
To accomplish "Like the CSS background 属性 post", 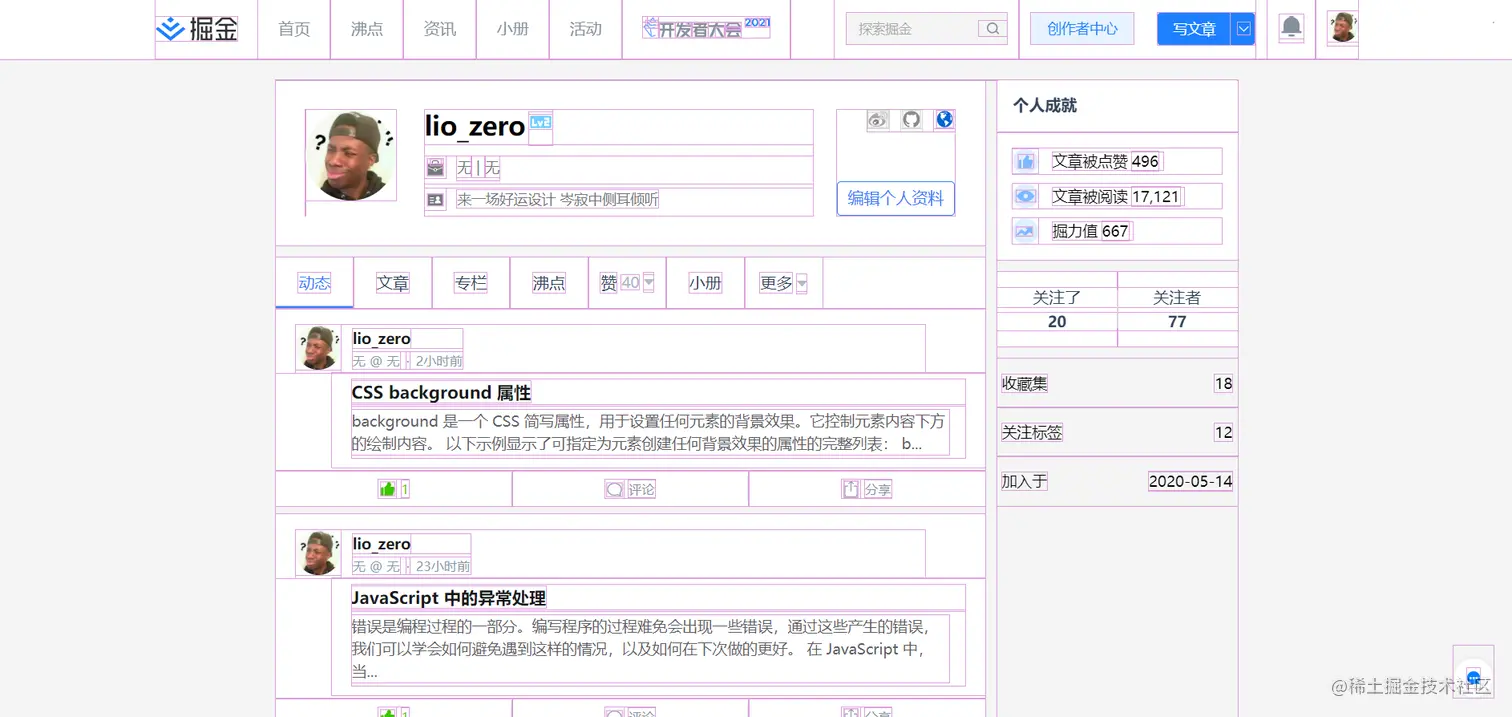I will pos(393,489).
